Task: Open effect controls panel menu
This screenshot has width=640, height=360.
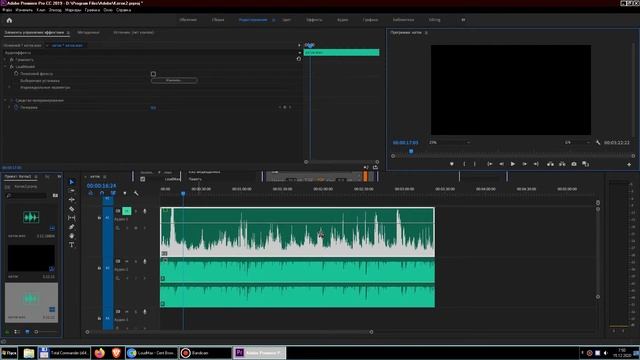Action: [x=68, y=33]
